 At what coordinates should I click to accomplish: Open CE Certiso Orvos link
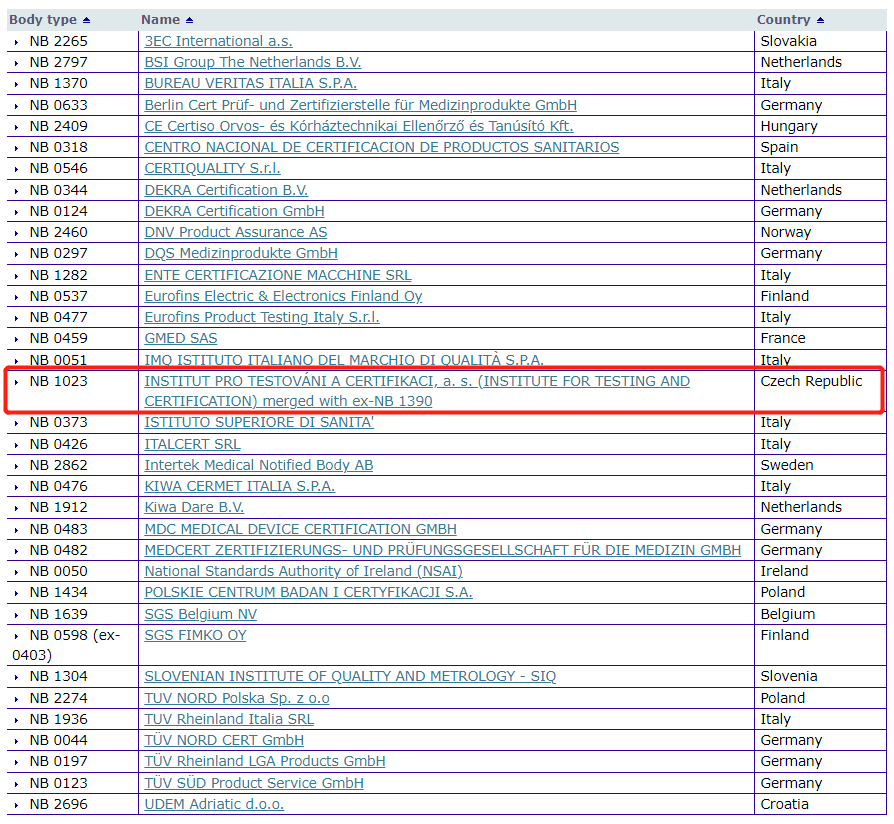(359, 126)
